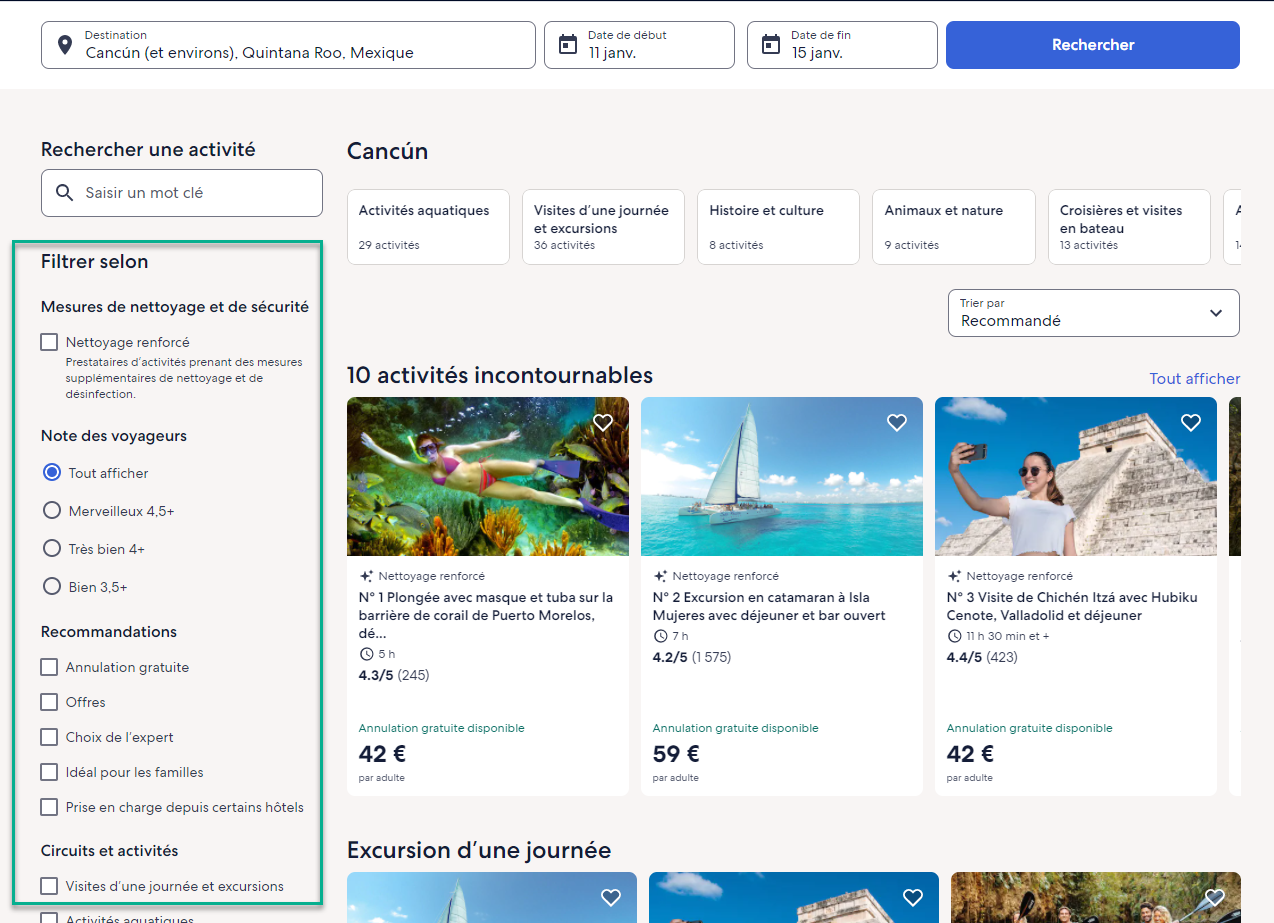Screen dimensions: 1274x923
Task: Open the Trier par Recommandé dropdown
Action: 1094,313
